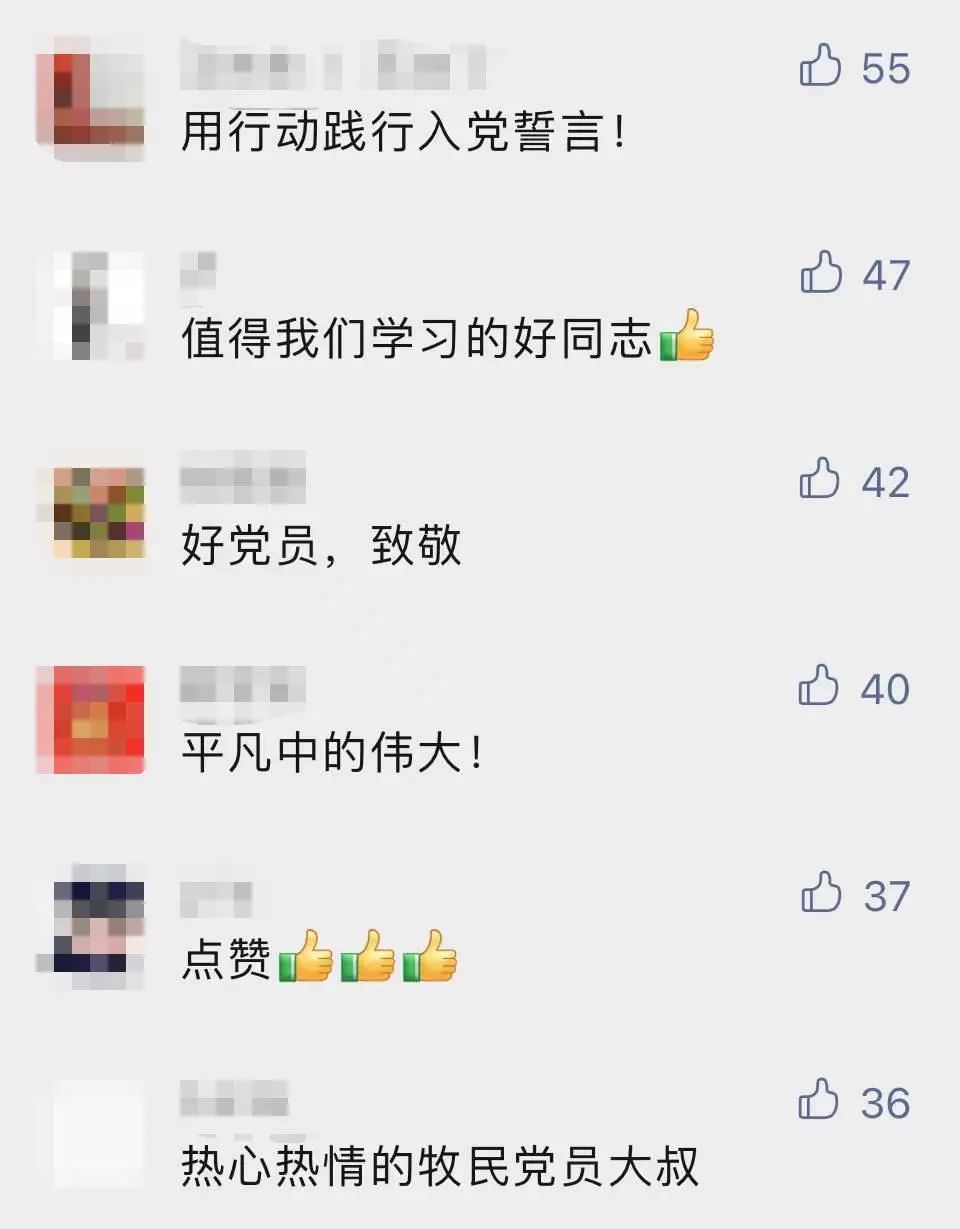The width and height of the screenshot is (960, 1229).
Task: Select comment text "值得我们学习的好同志"
Action: pyautogui.click(x=416, y=340)
